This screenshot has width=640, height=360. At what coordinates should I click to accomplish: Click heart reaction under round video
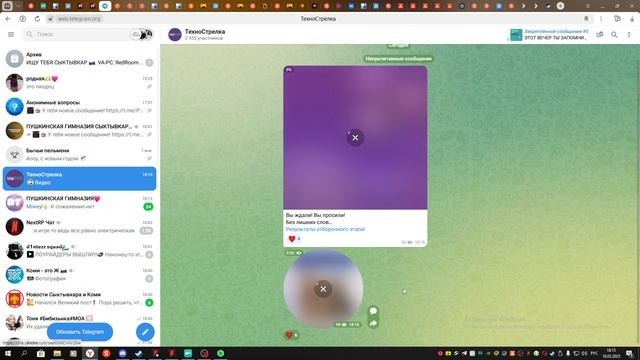click(291, 335)
